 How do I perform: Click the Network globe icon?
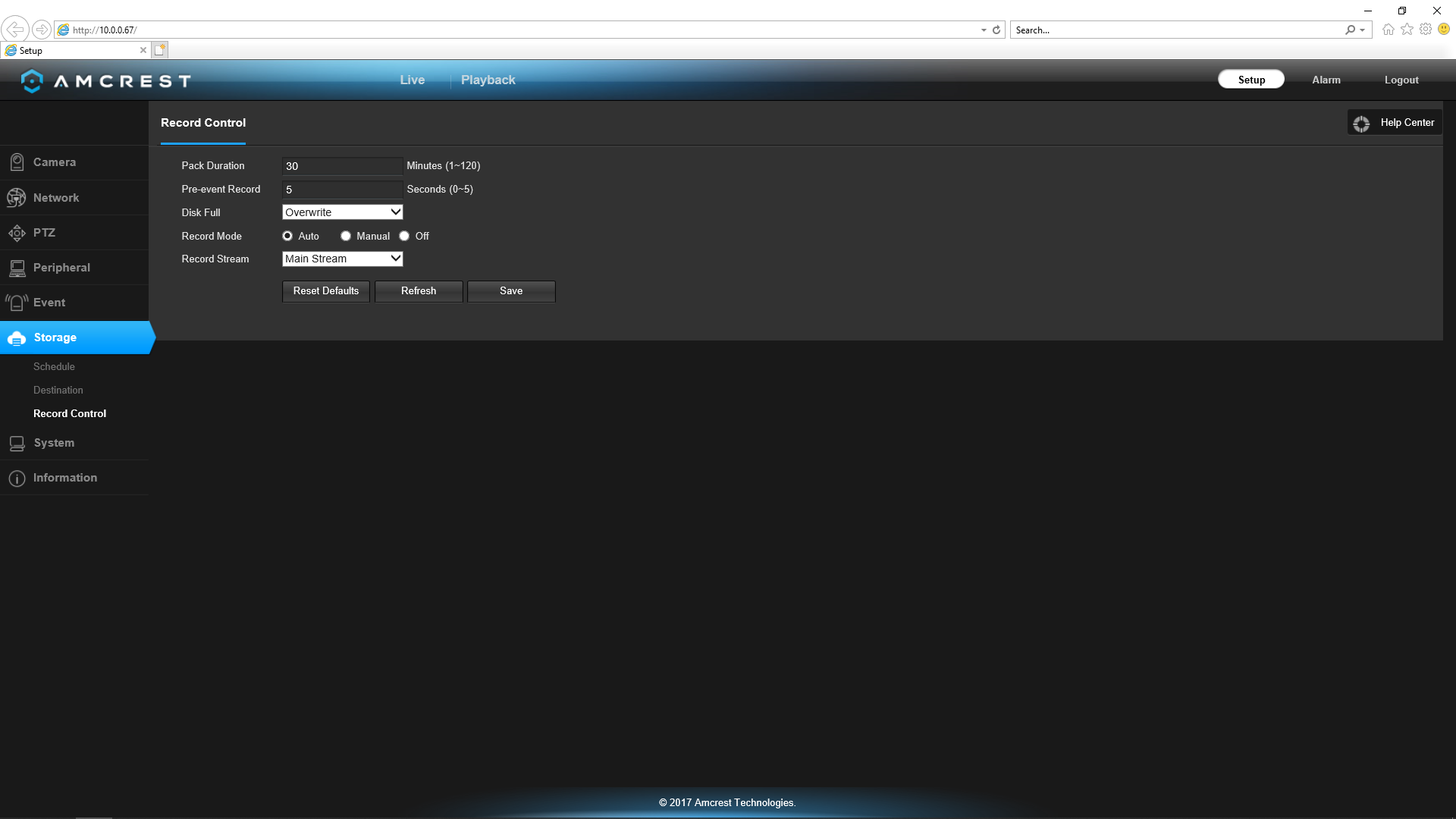pyautogui.click(x=16, y=198)
